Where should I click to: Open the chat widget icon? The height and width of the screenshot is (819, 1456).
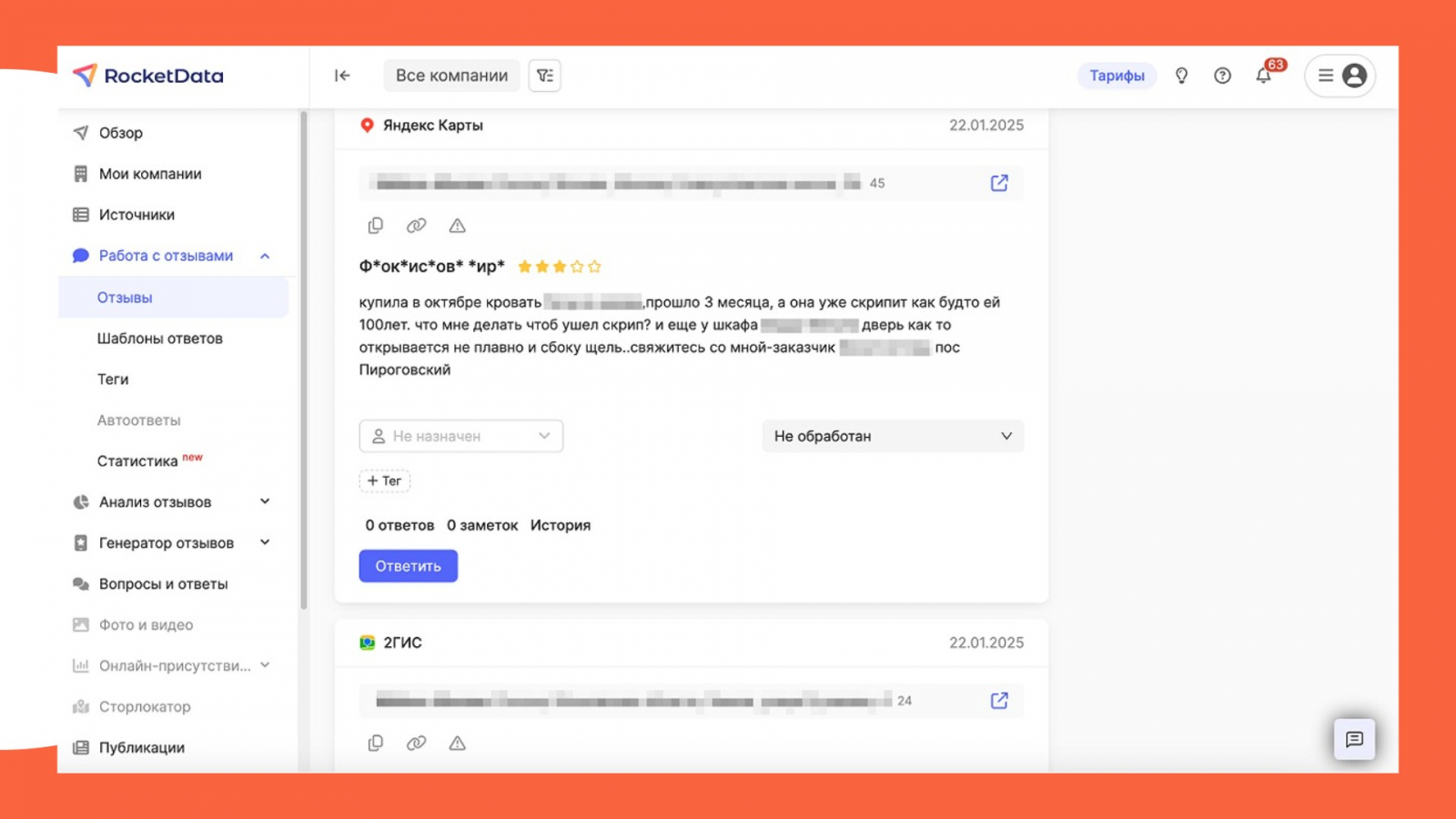pos(1354,739)
